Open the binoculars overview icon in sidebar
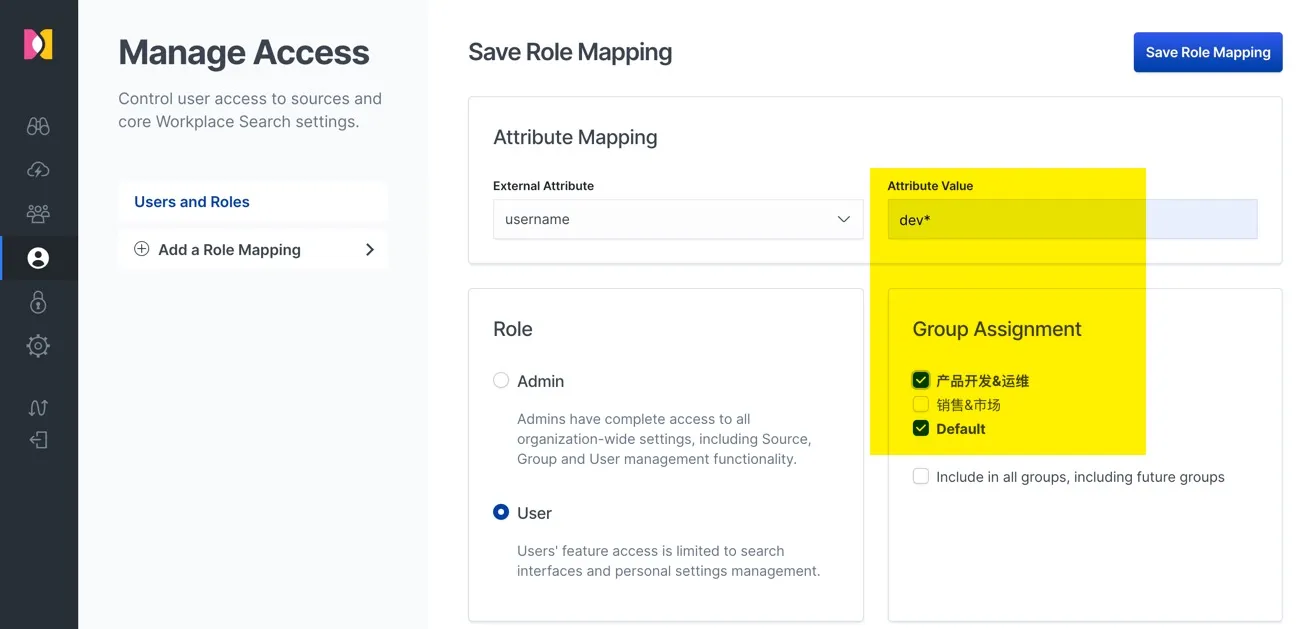 tap(38, 126)
